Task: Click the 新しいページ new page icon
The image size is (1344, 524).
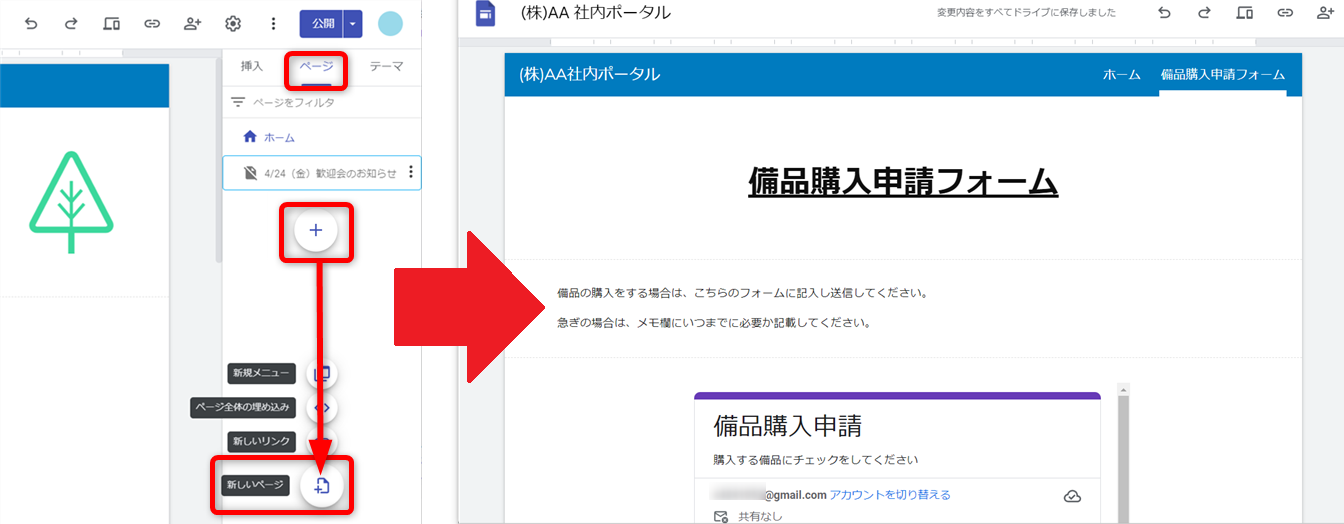Action: (x=322, y=486)
